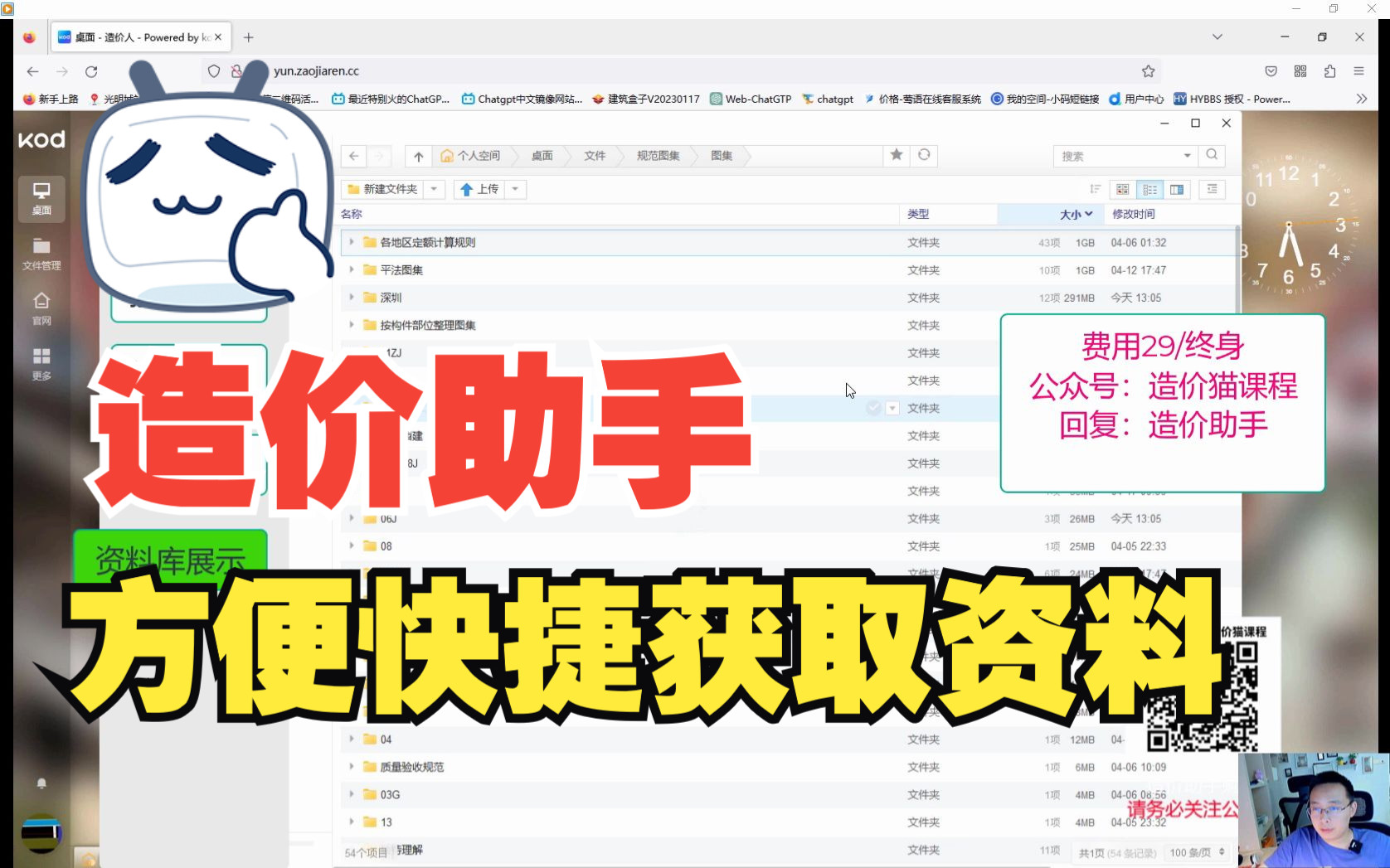This screenshot has height=868, width=1390.
Task: Open the 上传 dropdown arrow
Action: [515, 189]
